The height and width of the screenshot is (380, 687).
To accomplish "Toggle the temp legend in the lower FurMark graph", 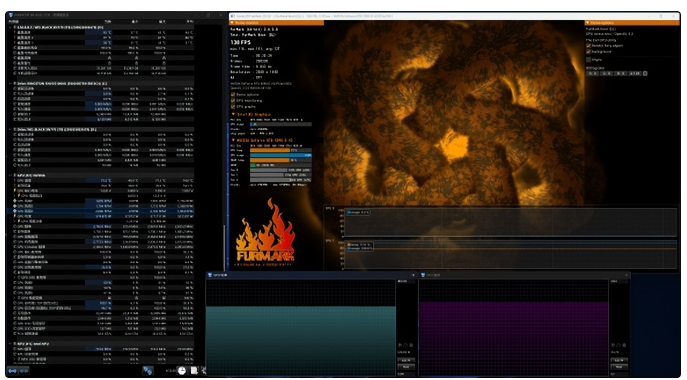I will click(359, 245).
